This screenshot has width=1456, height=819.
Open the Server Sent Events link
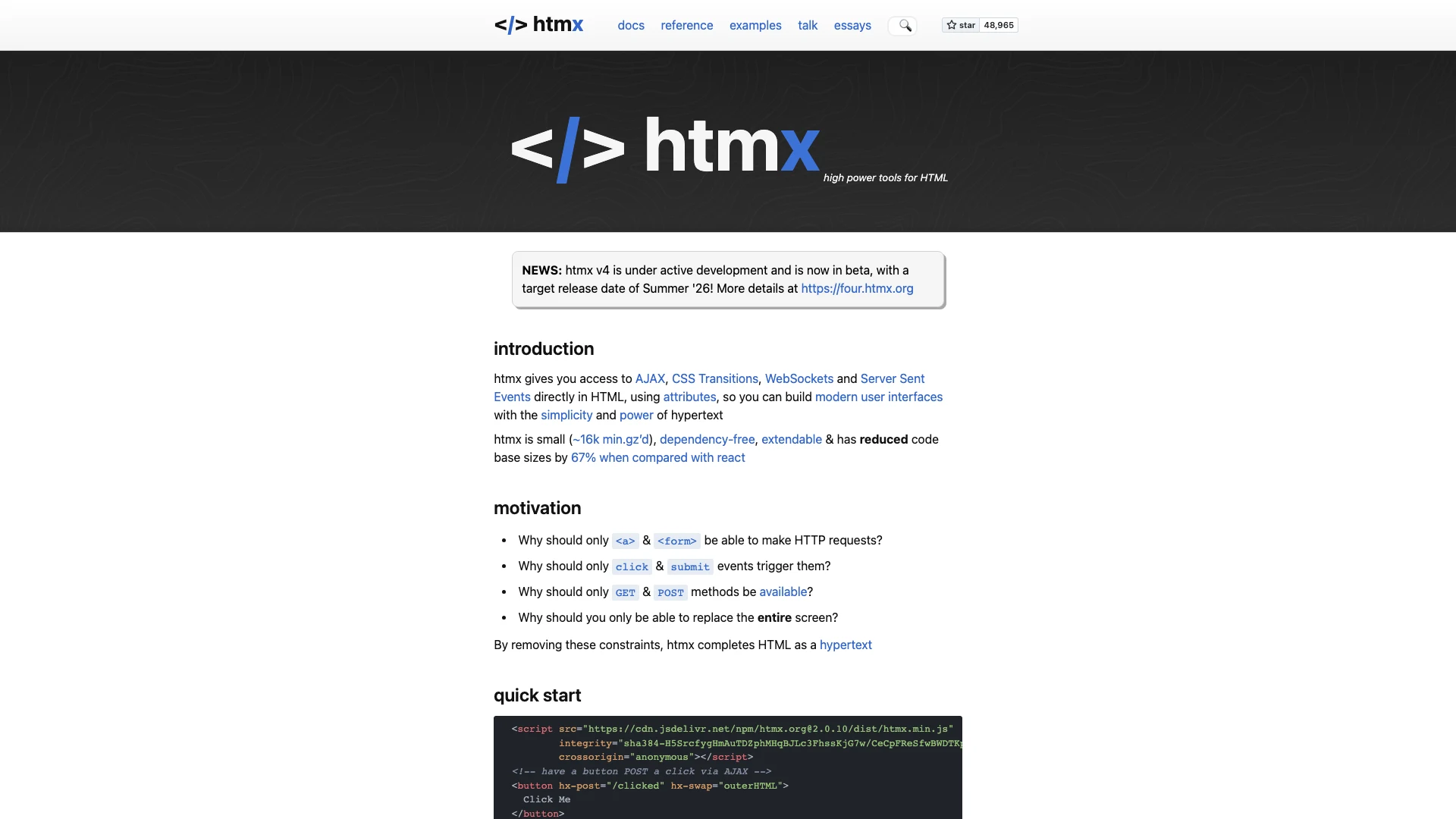[893, 378]
